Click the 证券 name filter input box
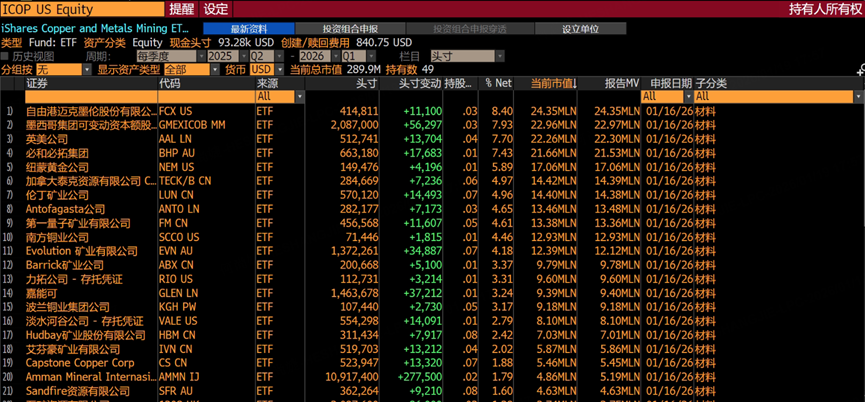This screenshot has height=402, width=865. 88,96
